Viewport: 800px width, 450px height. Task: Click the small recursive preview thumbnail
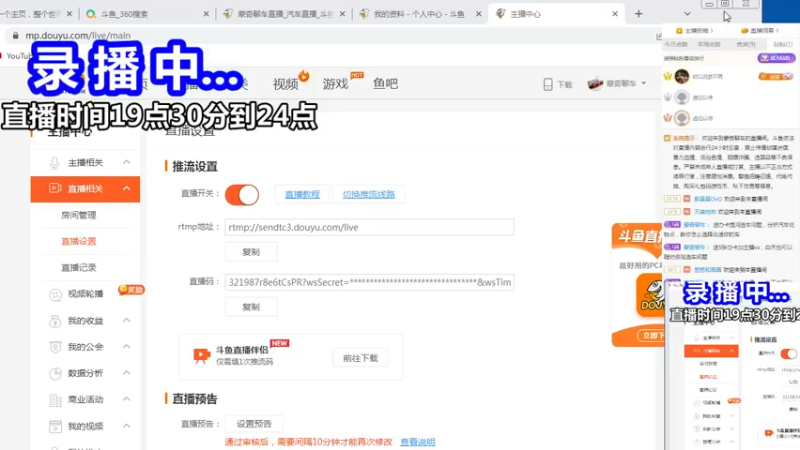tap(733, 364)
